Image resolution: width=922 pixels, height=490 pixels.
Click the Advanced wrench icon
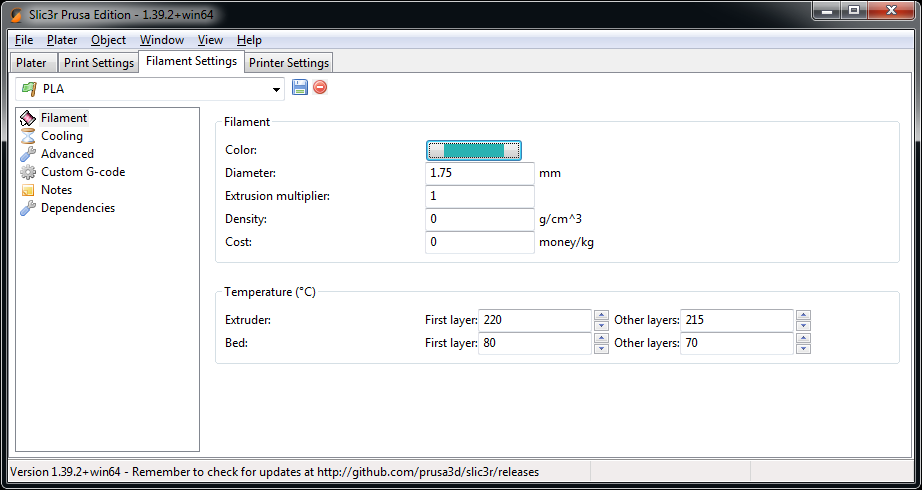(28, 154)
